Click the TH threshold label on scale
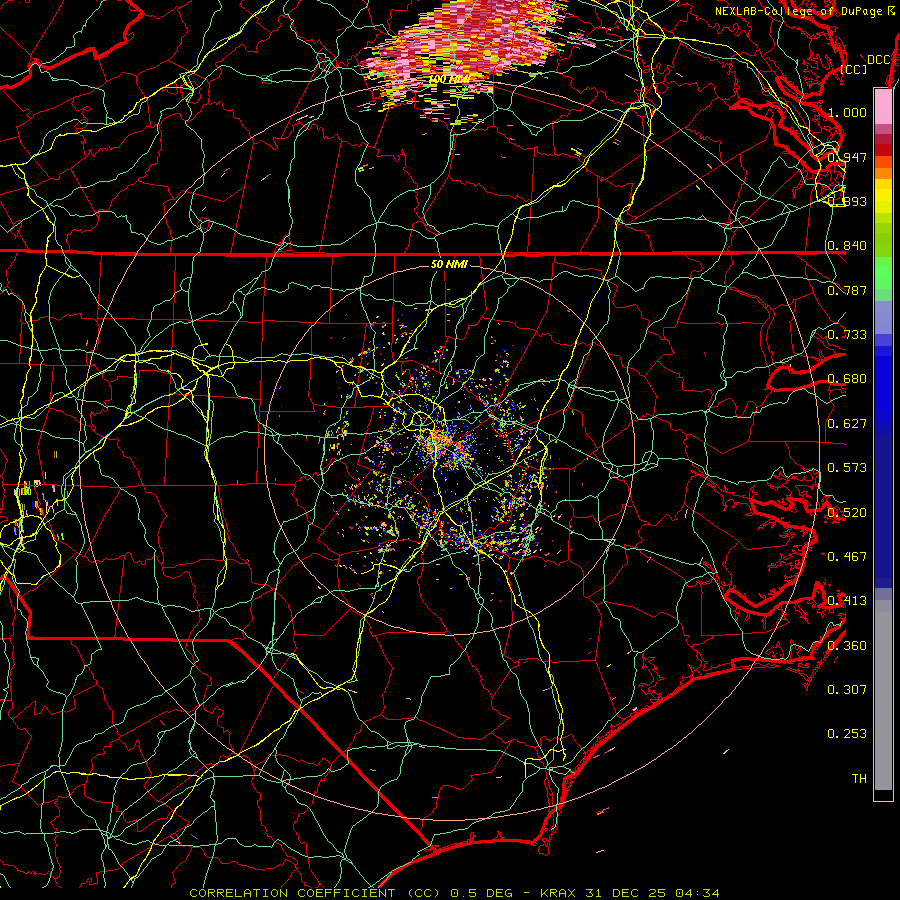Screen dimensions: 900x900 859,778
